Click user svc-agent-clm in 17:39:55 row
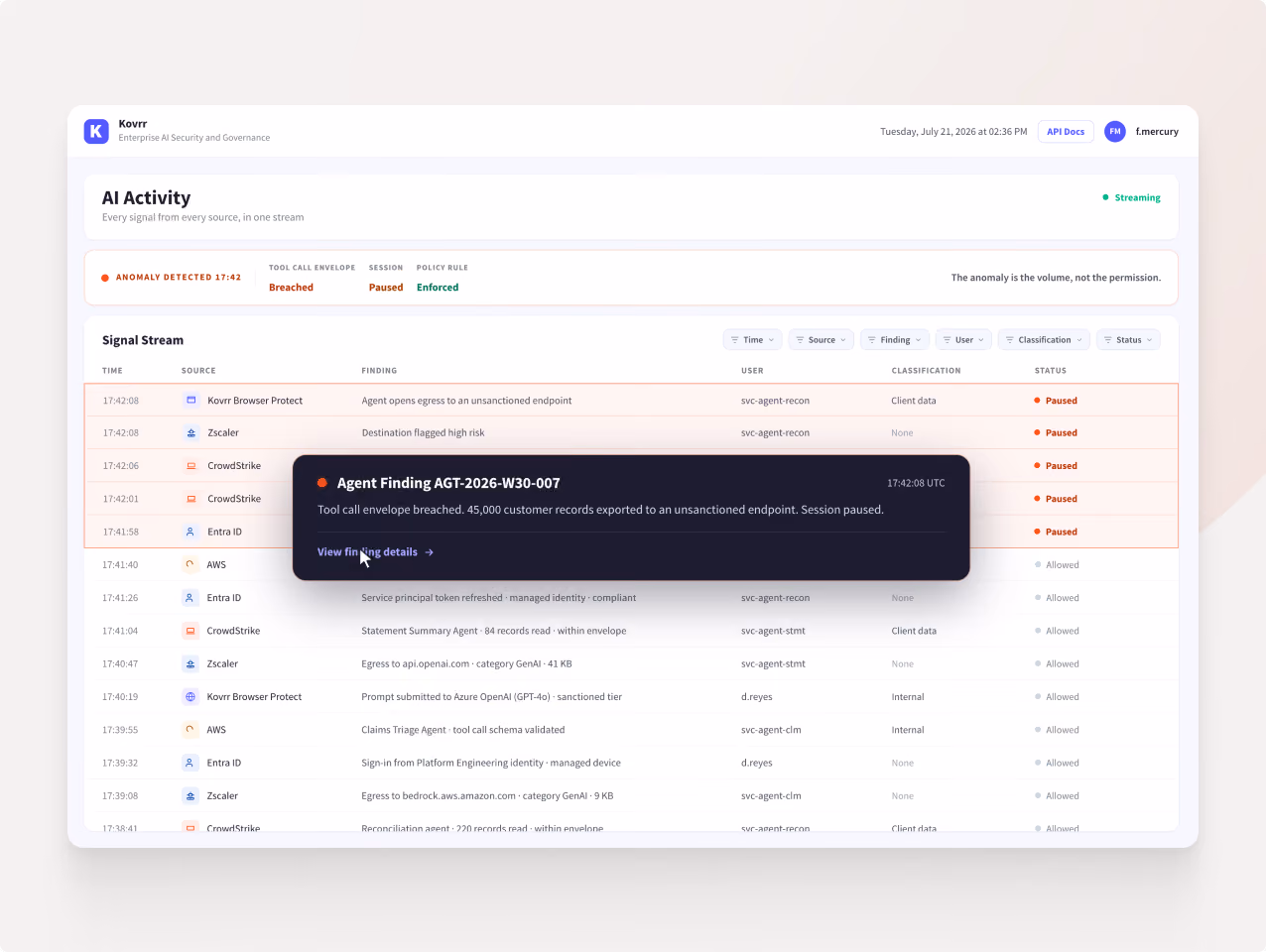Screen dimensions: 1266x952 (771, 730)
